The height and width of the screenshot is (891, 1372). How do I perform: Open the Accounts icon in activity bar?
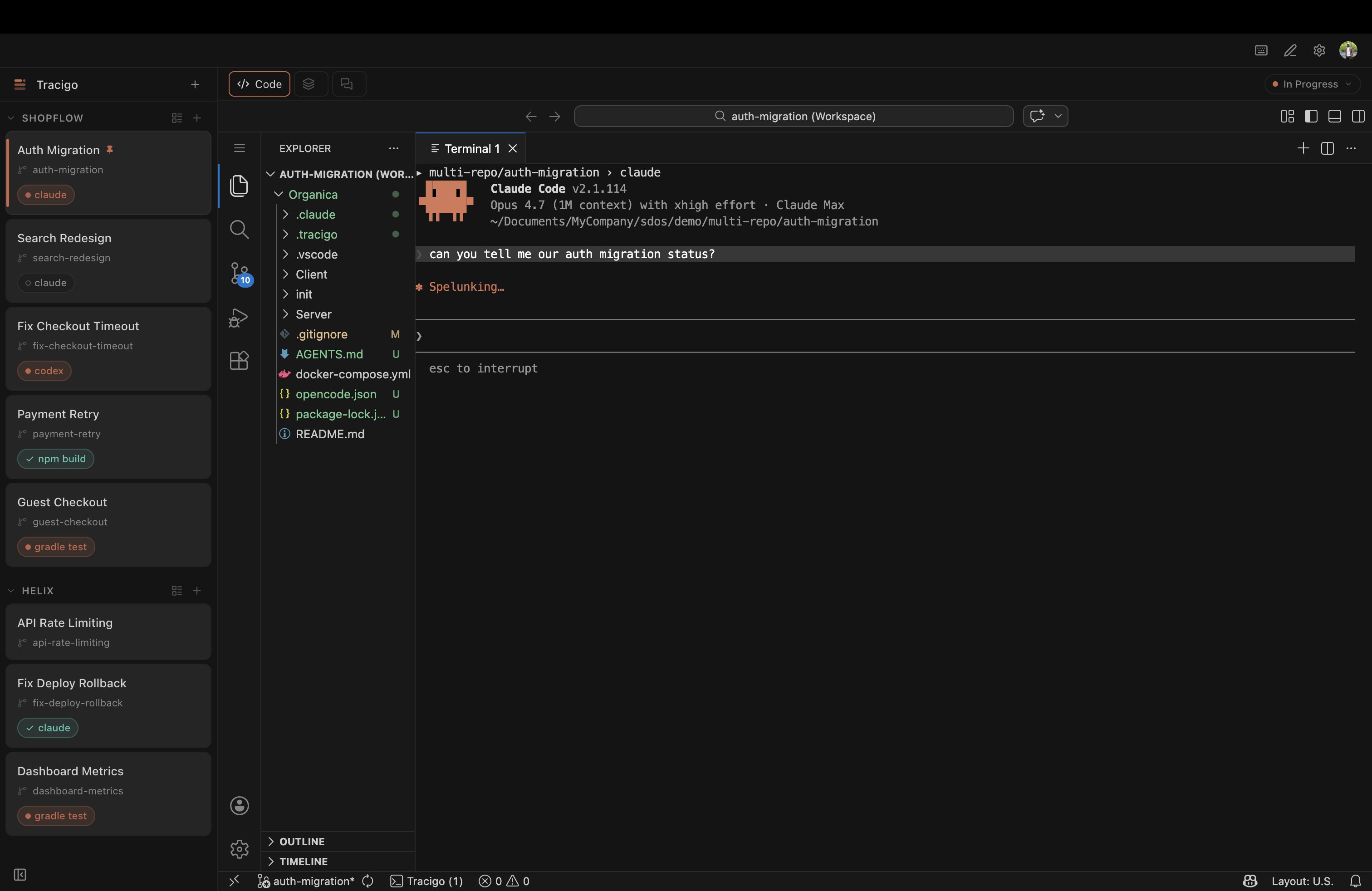(x=239, y=805)
